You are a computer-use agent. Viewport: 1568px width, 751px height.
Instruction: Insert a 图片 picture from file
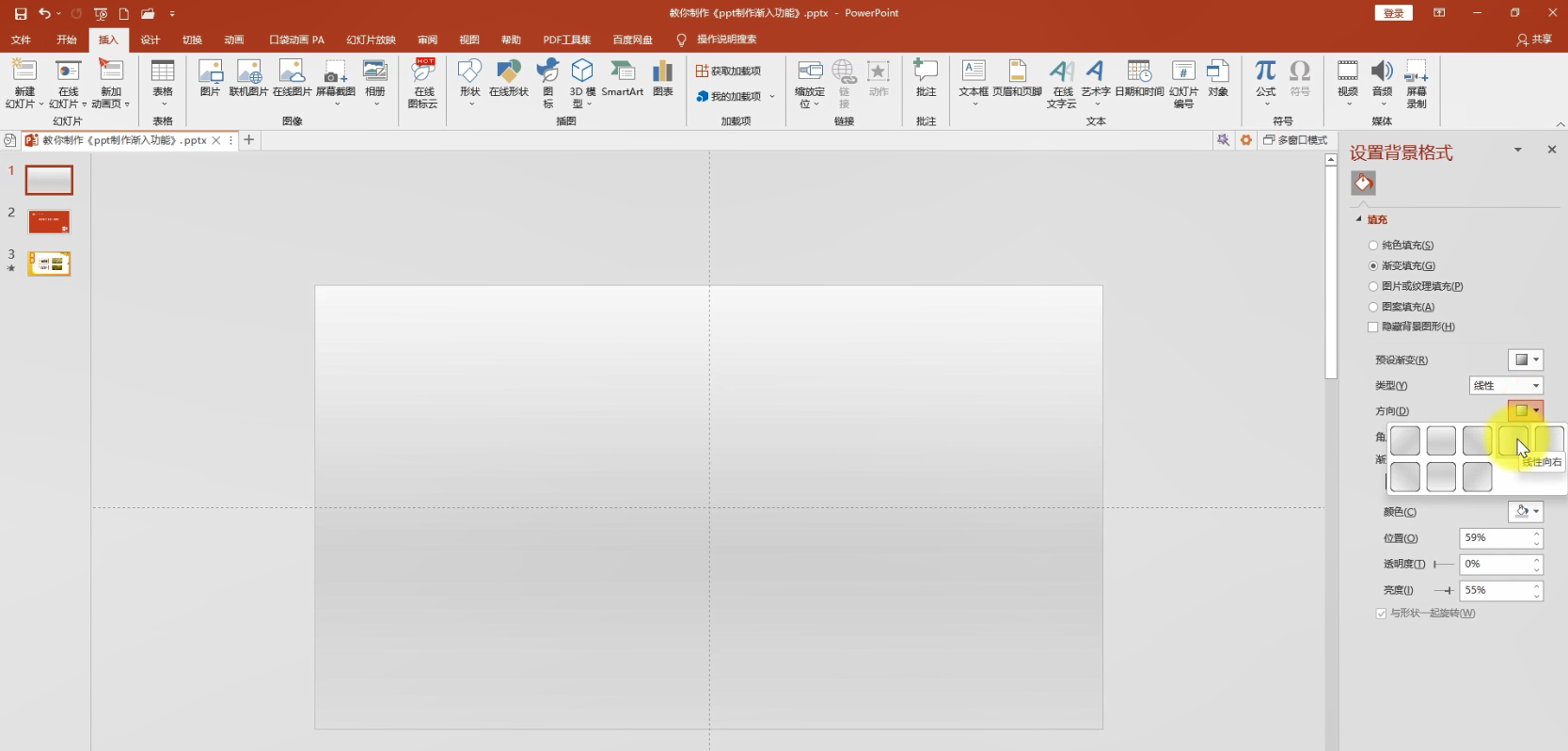(x=210, y=79)
